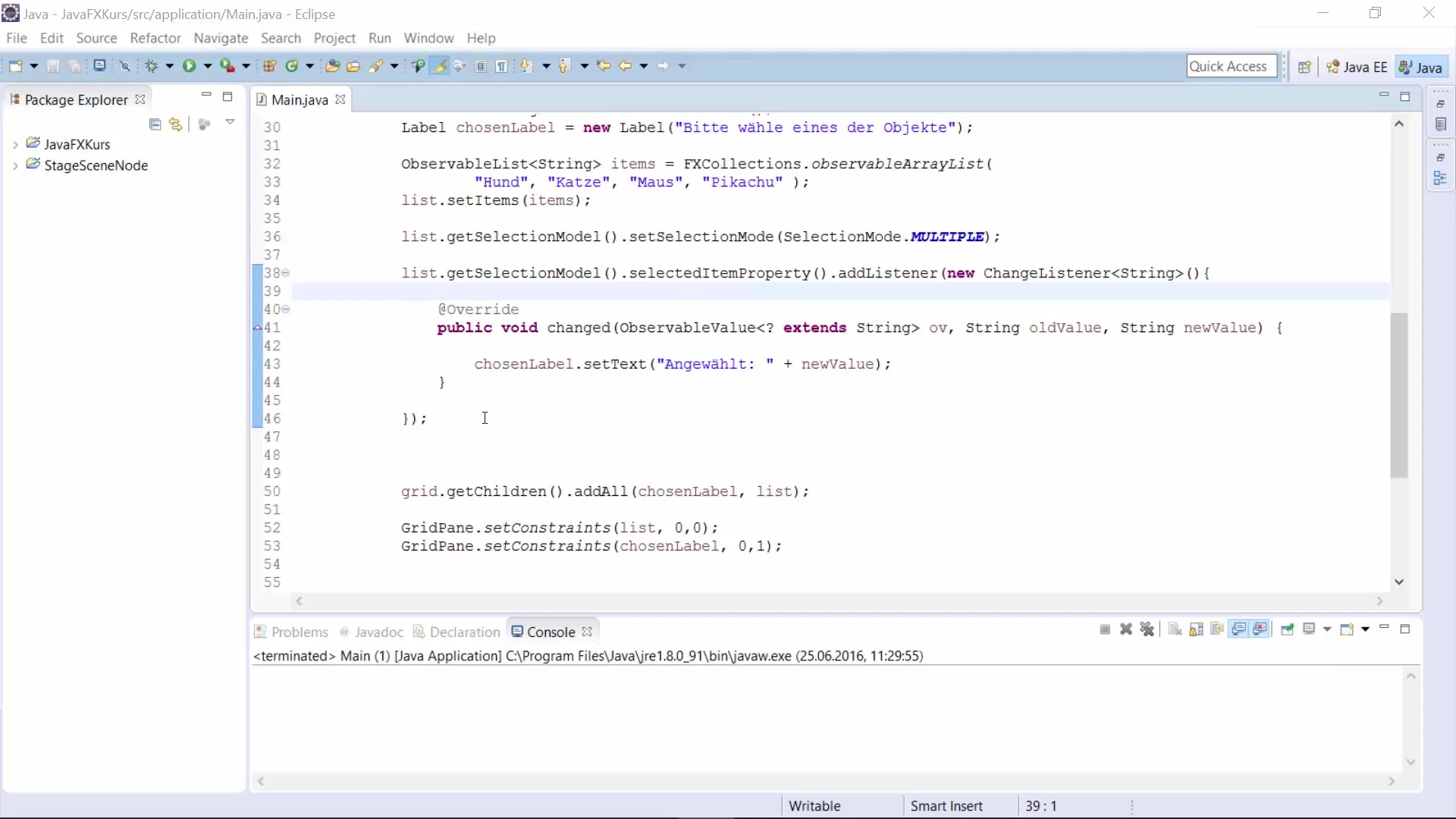The height and width of the screenshot is (819, 1456).
Task: Open the Source menu
Action: 96,38
